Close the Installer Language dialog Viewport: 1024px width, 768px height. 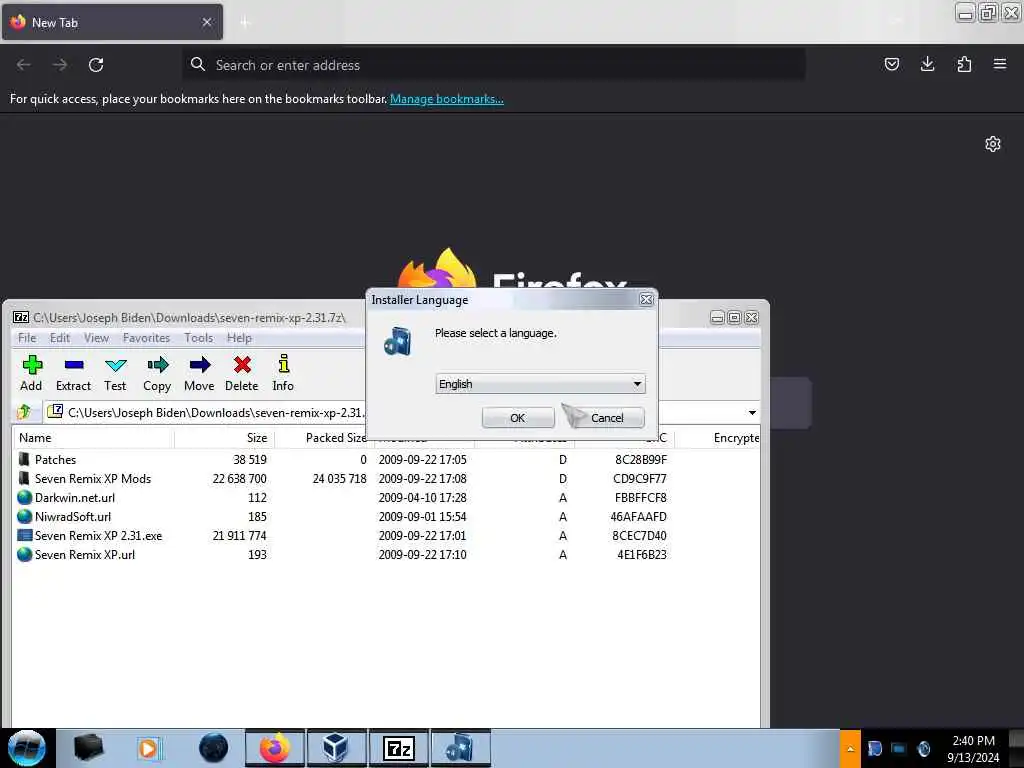tap(646, 299)
